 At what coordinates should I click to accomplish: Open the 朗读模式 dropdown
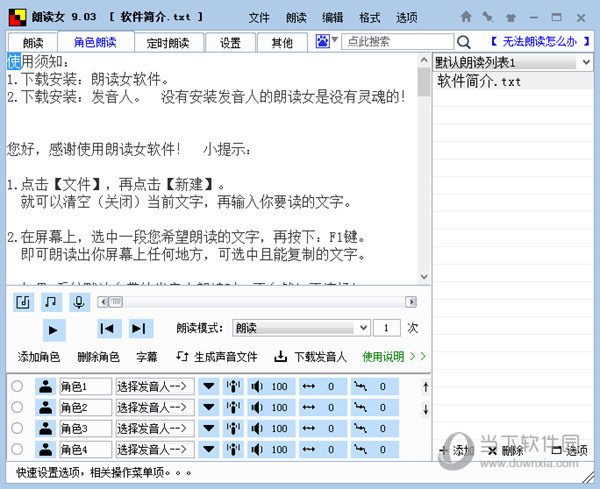pos(301,328)
